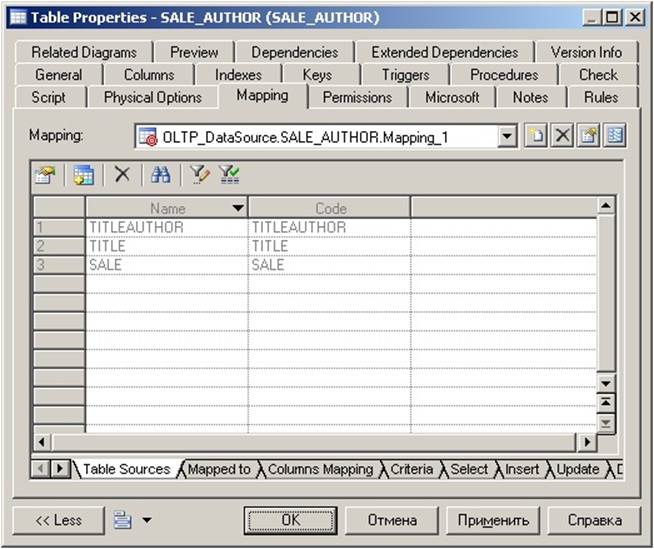
Task: Jump to top of list arrow
Action: tap(606, 402)
